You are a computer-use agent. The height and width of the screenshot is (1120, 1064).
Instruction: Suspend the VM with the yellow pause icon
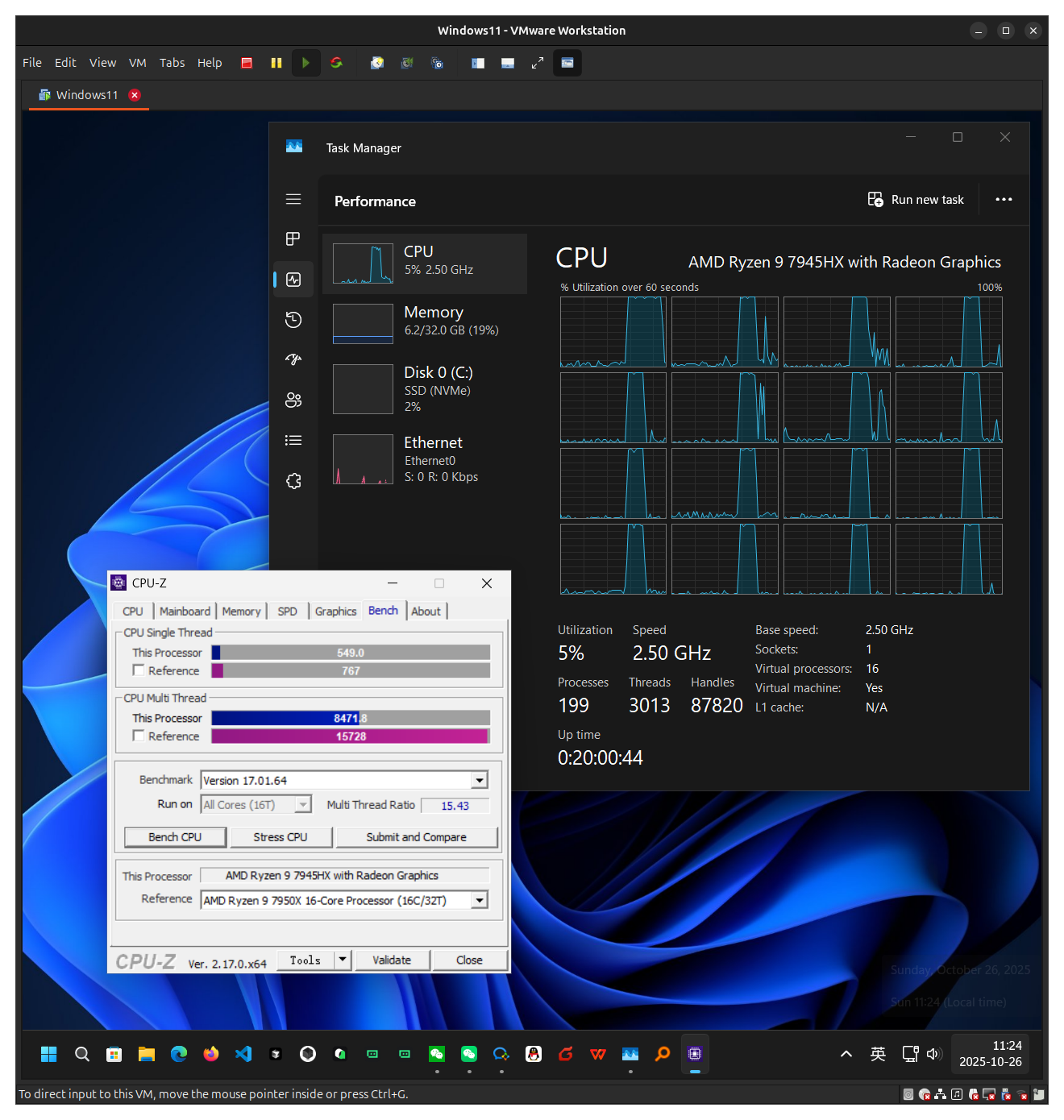276,63
